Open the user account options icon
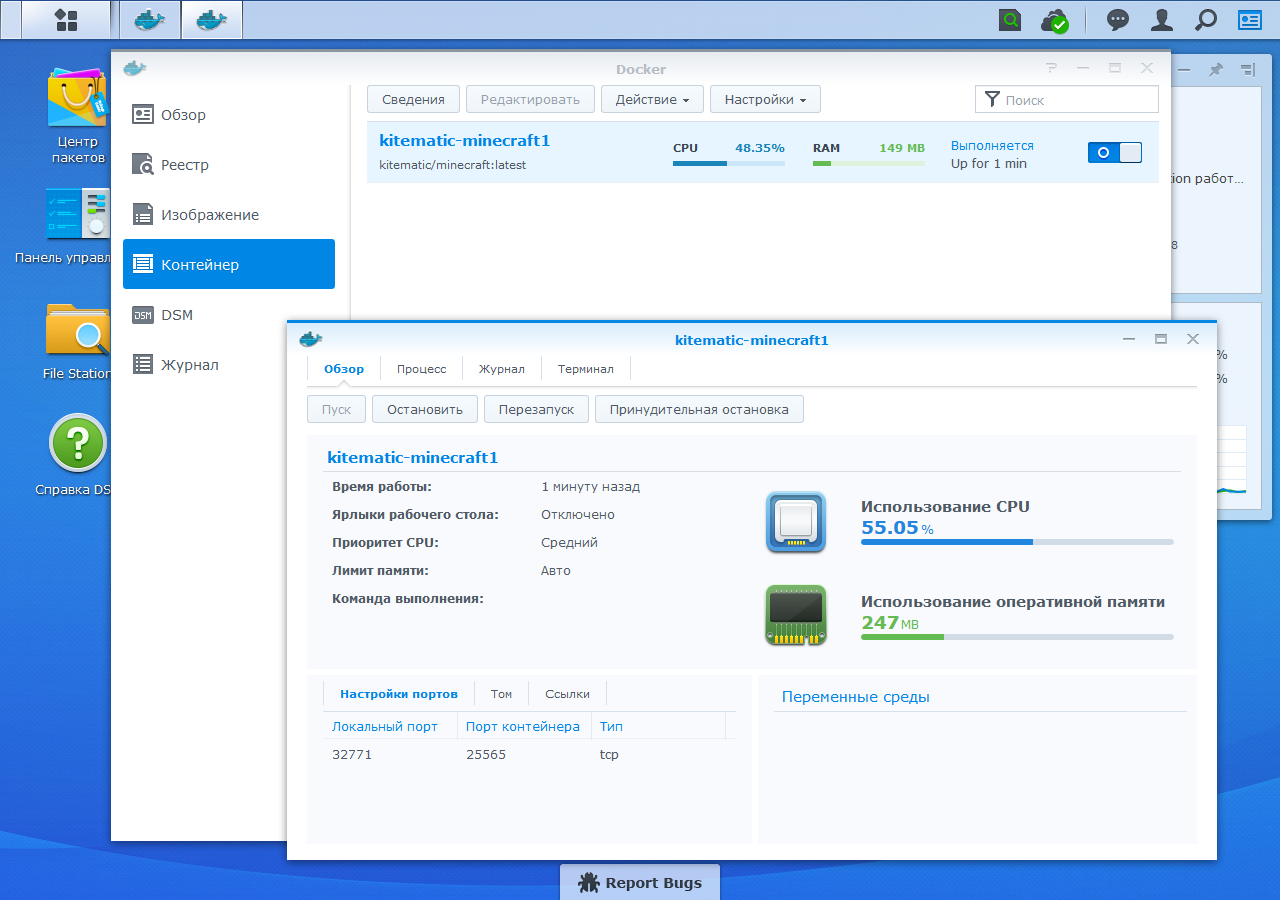Viewport: 1280px width, 900px height. [1162, 19]
